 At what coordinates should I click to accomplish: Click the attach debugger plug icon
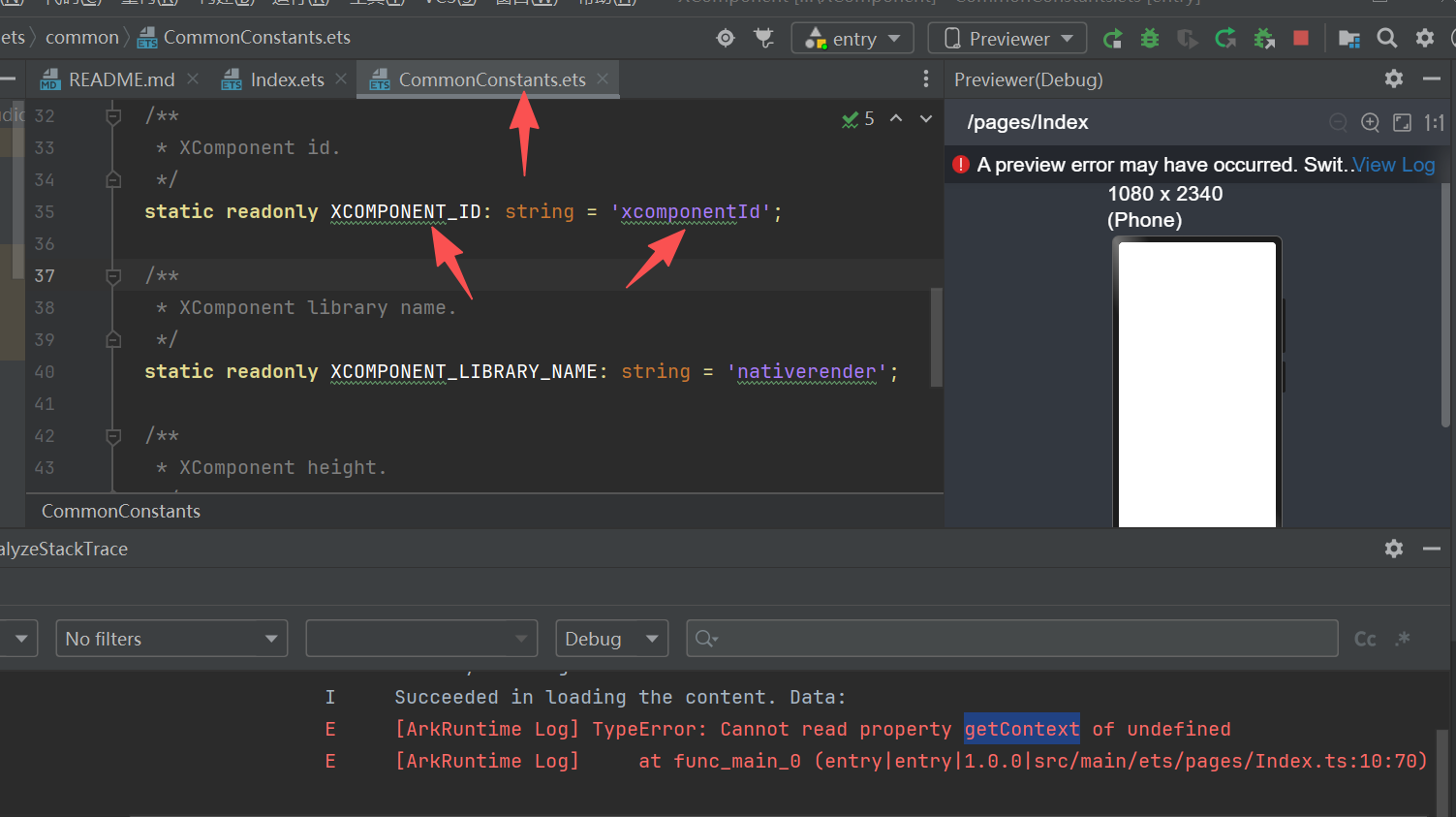coord(764,38)
